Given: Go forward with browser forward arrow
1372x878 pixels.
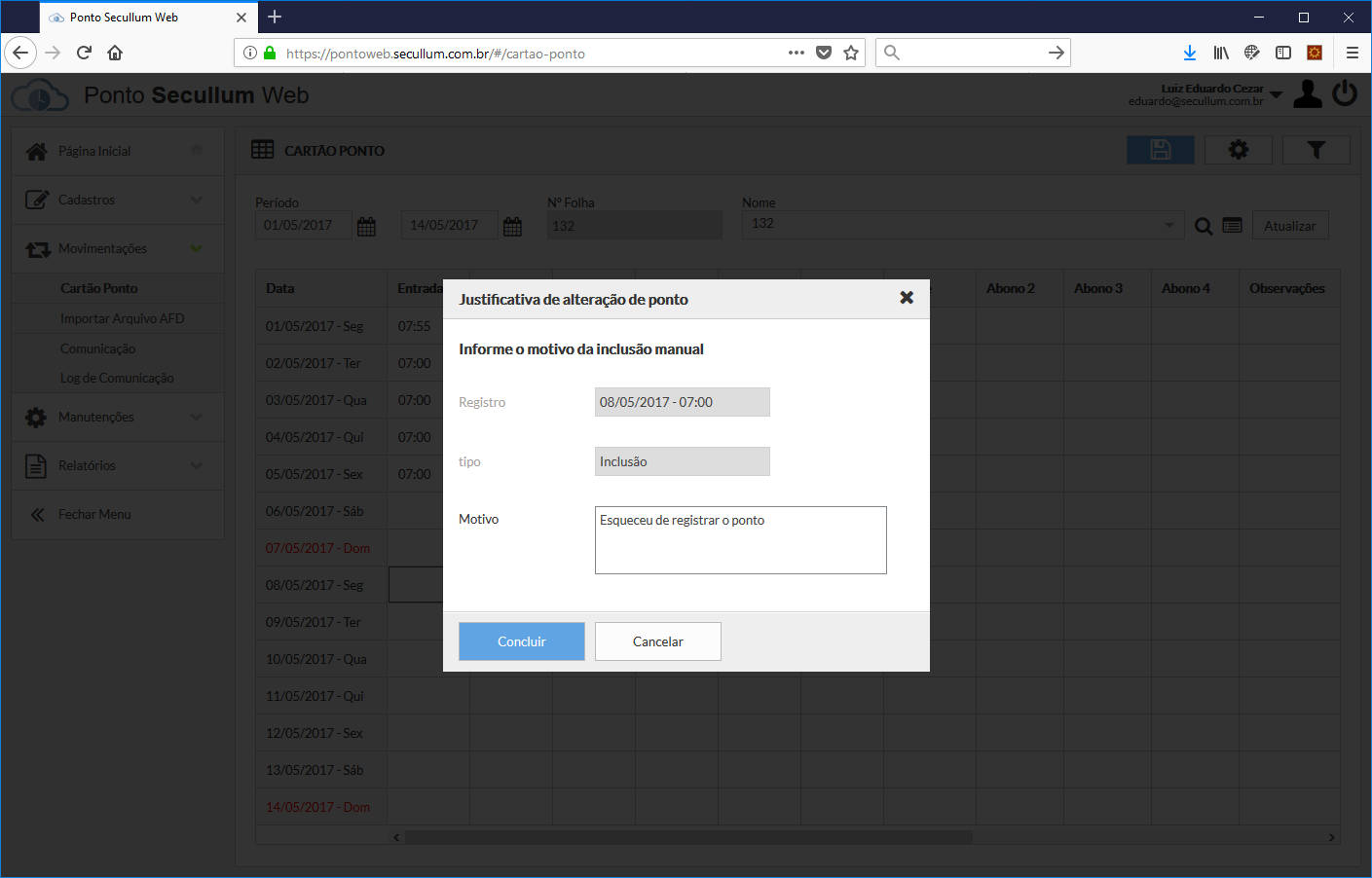Looking at the screenshot, I should pos(53,53).
